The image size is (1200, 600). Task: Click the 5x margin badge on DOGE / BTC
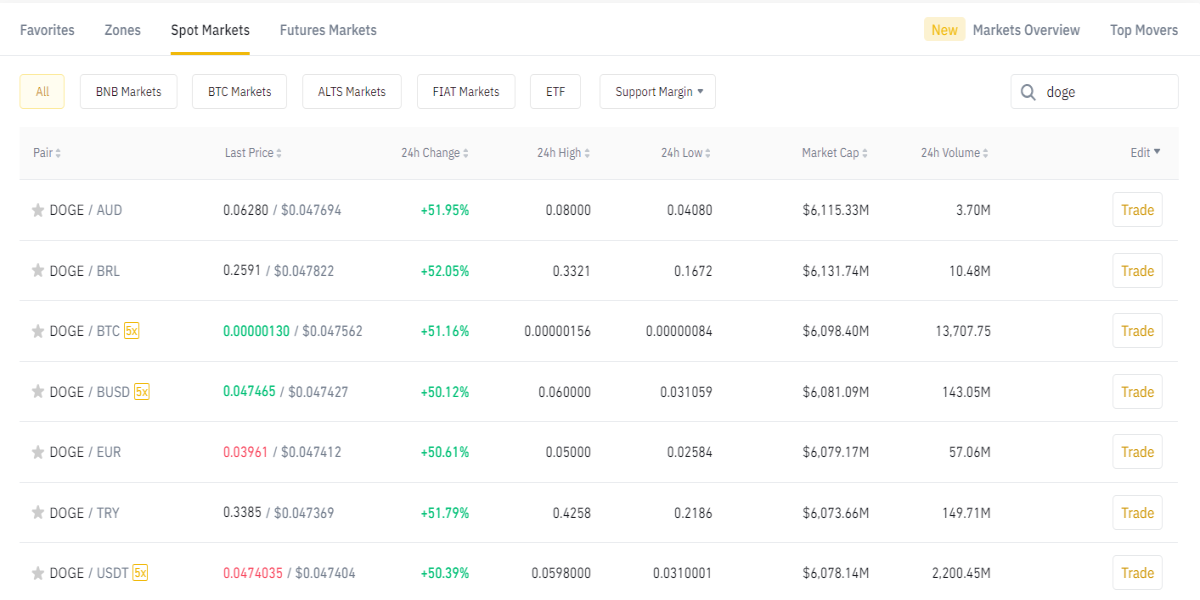pyautogui.click(x=131, y=331)
